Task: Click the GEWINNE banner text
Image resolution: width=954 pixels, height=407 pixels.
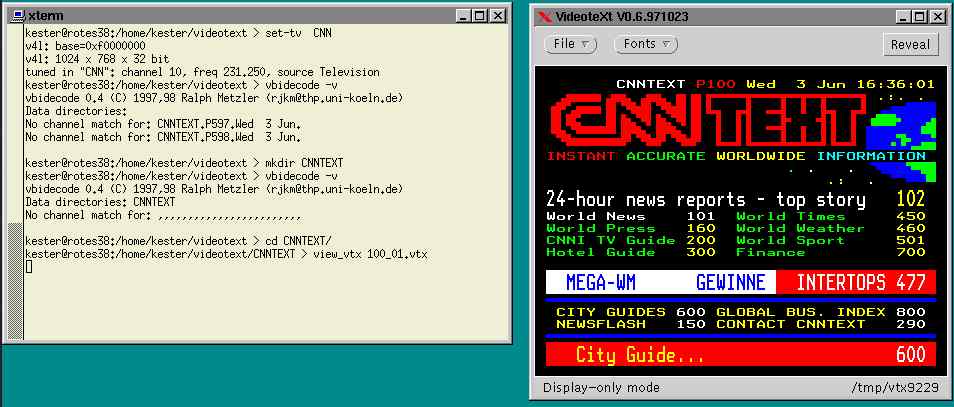Action: pyautogui.click(x=731, y=282)
